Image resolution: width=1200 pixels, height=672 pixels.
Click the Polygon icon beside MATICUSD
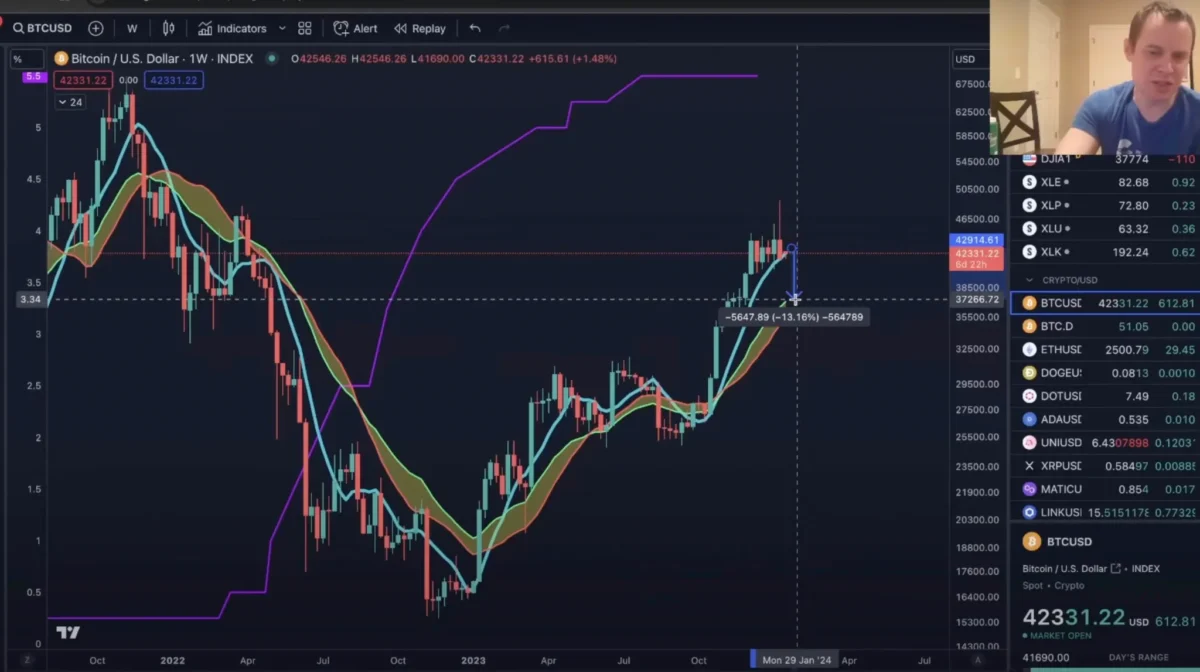pos(1029,489)
